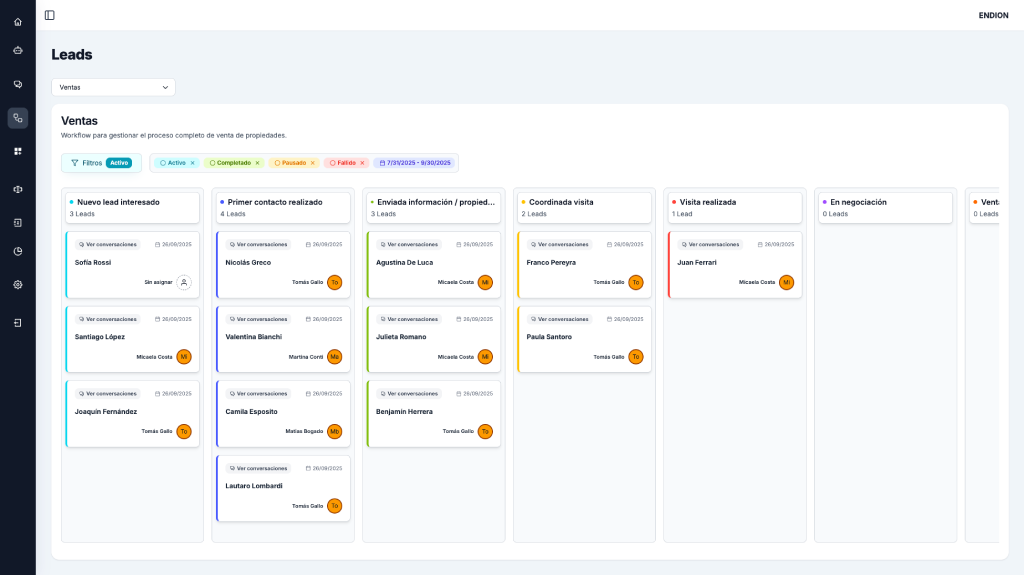This screenshot has width=1024, height=575.
Task: Remove the Activo filter chip
Action: (193, 163)
